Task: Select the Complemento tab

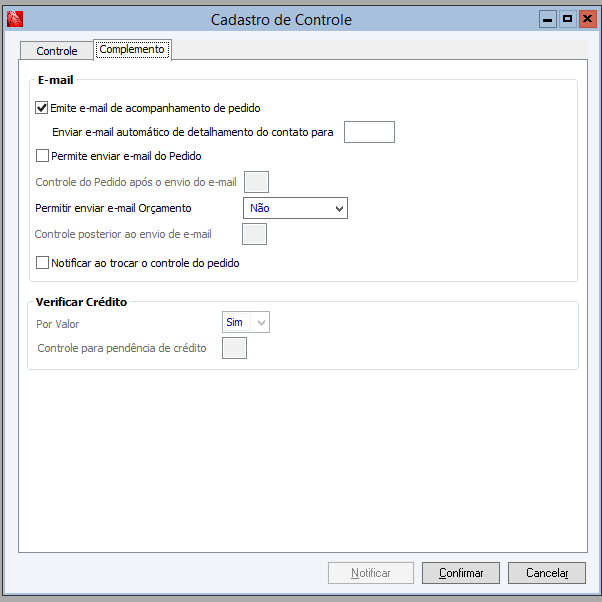Action: tap(132, 49)
